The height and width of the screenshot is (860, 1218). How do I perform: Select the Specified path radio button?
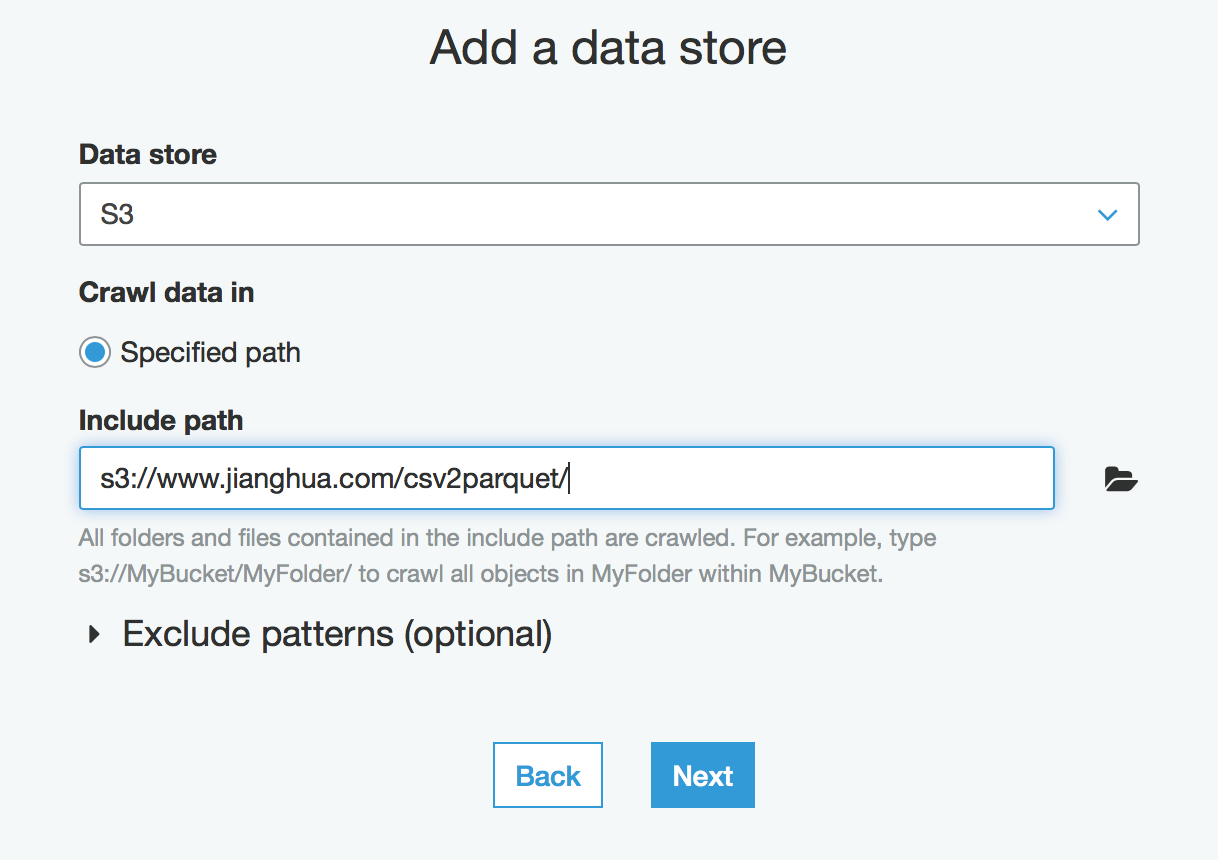(95, 353)
